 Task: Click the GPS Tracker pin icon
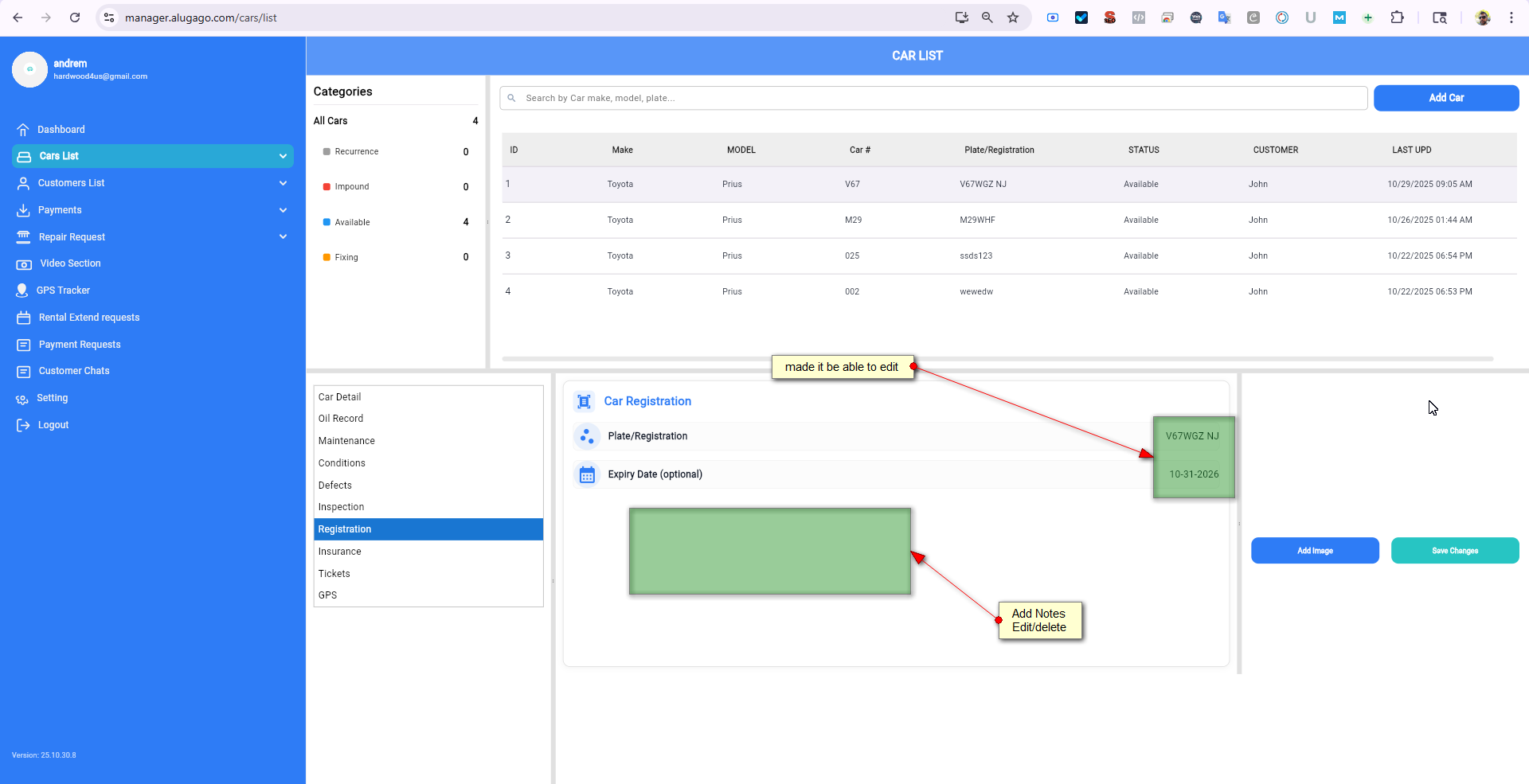pos(22,291)
